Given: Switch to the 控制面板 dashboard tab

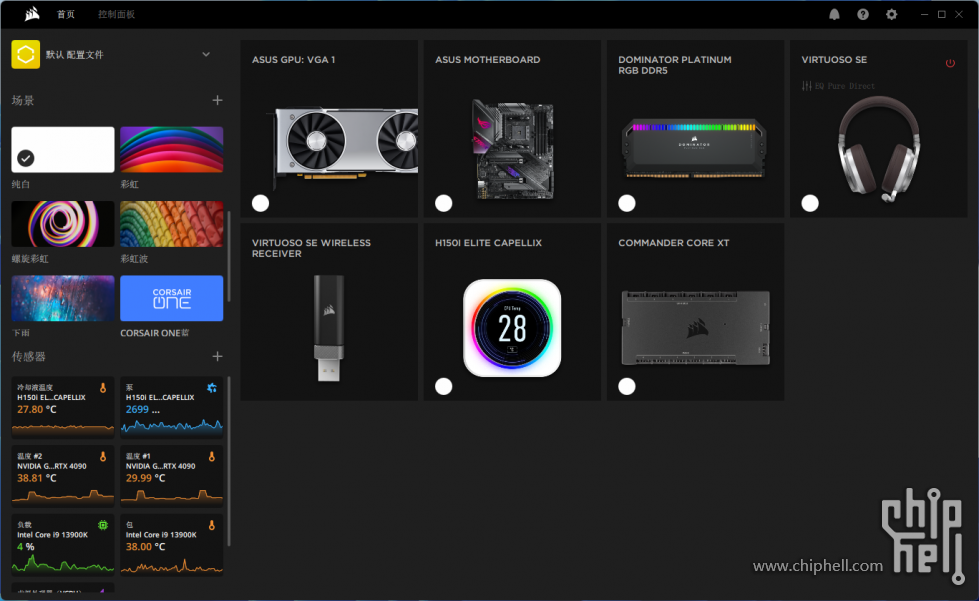Looking at the screenshot, I should click(x=116, y=14).
